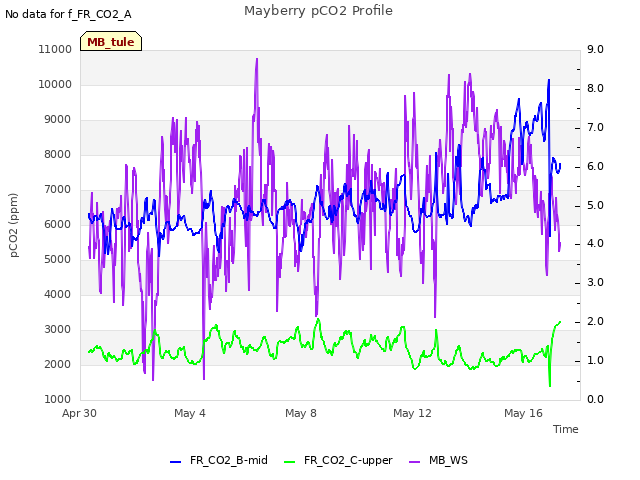Click the purple MB_WS legend swatch

click(414, 462)
